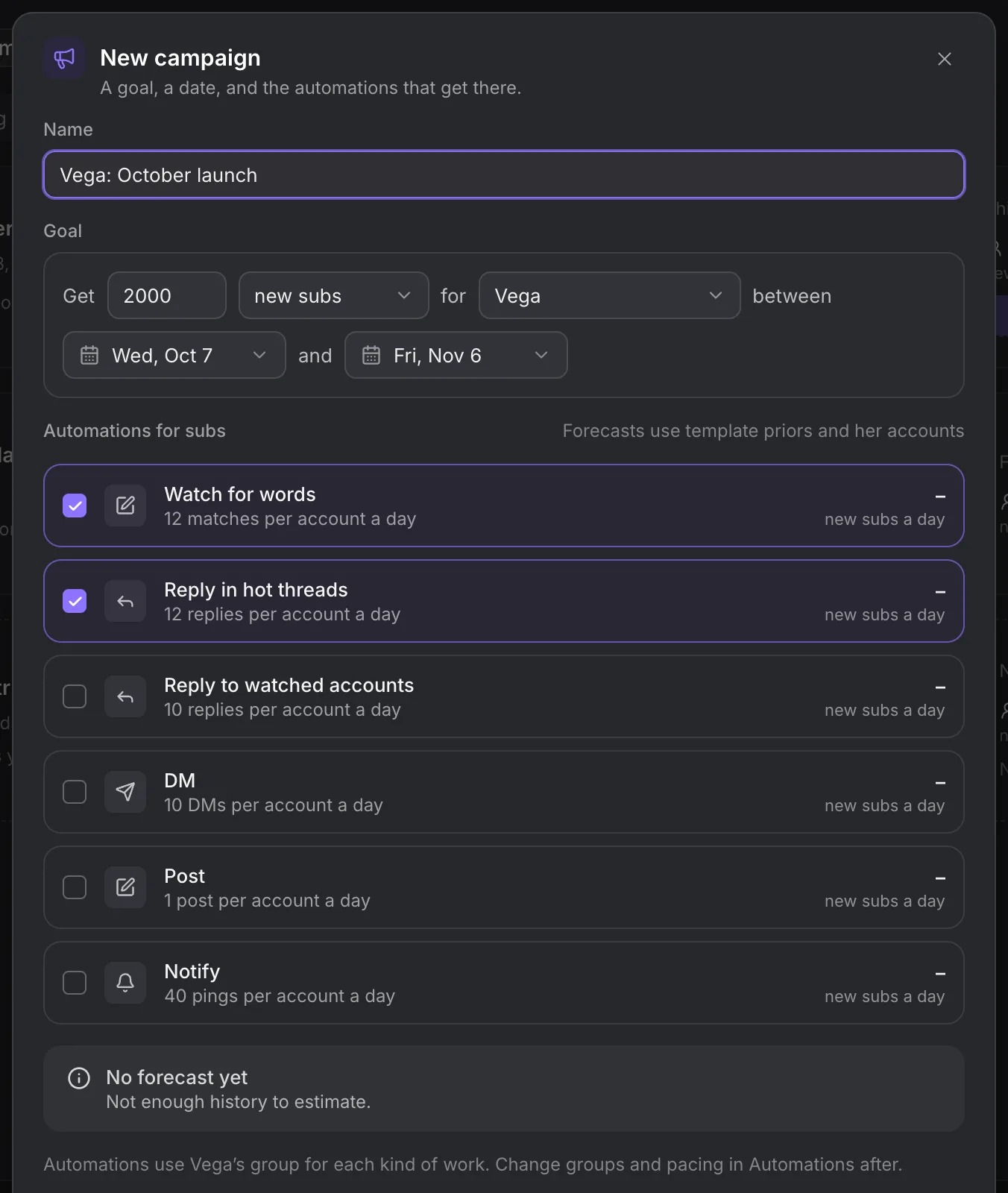Open the Vega account dropdown

[609, 295]
